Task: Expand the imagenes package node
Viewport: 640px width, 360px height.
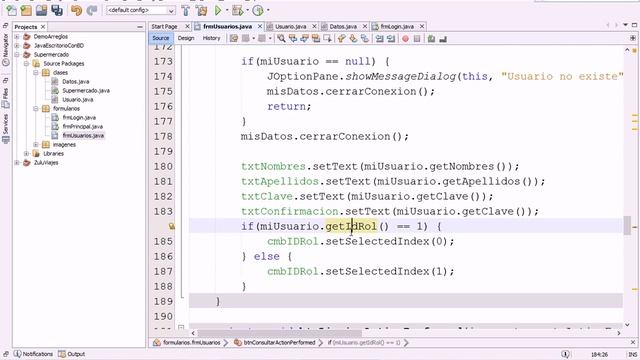Action: click(36, 144)
